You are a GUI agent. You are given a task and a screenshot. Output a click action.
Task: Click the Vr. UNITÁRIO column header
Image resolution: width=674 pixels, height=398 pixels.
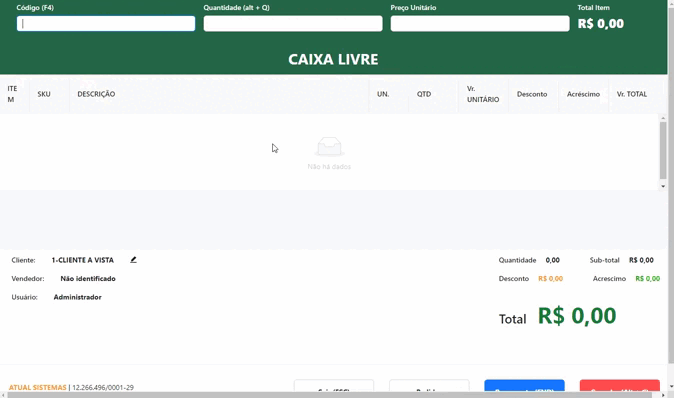click(x=483, y=94)
